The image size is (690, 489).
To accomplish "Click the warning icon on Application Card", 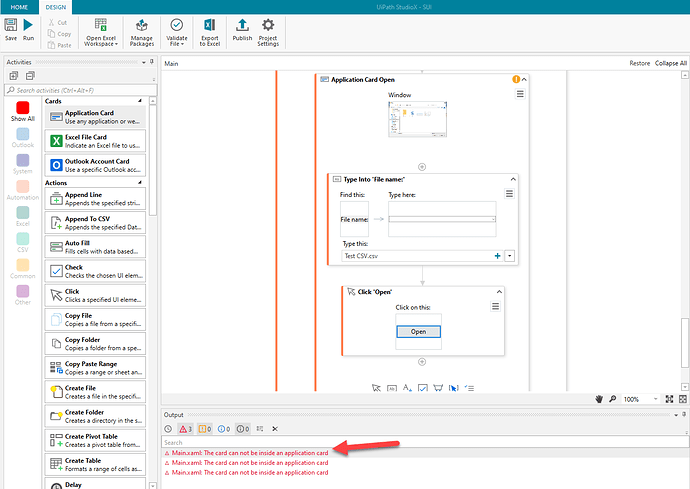I will point(516,79).
